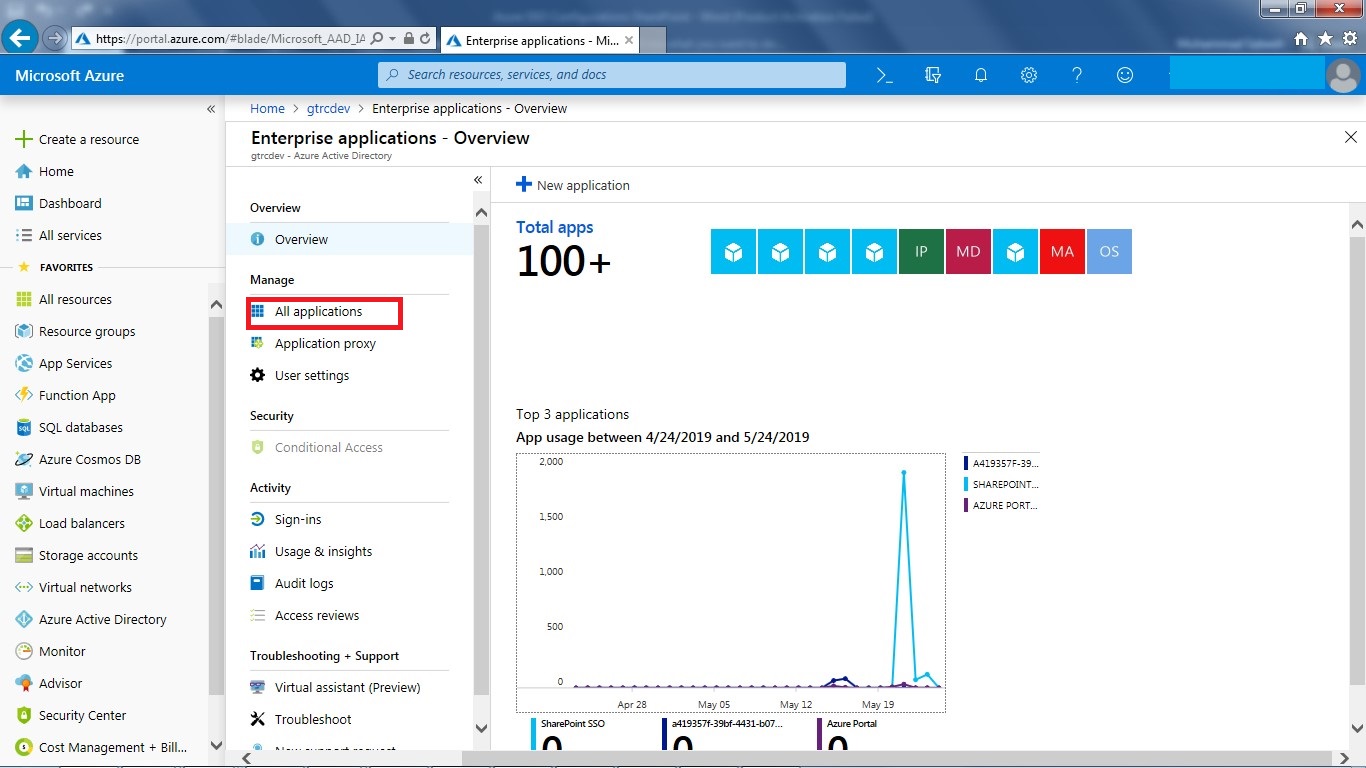Open the notifications bell
Image resolution: width=1366 pixels, height=768 pixels.
tap(980, 75)
